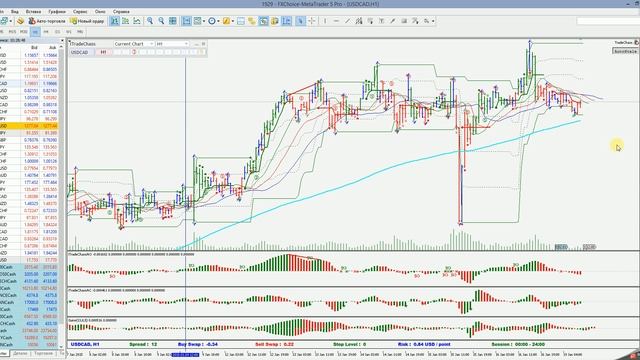Viewport: 640px width, 360px height.
Task: Open the Окно menu
Action: click(x=100, y=11)
